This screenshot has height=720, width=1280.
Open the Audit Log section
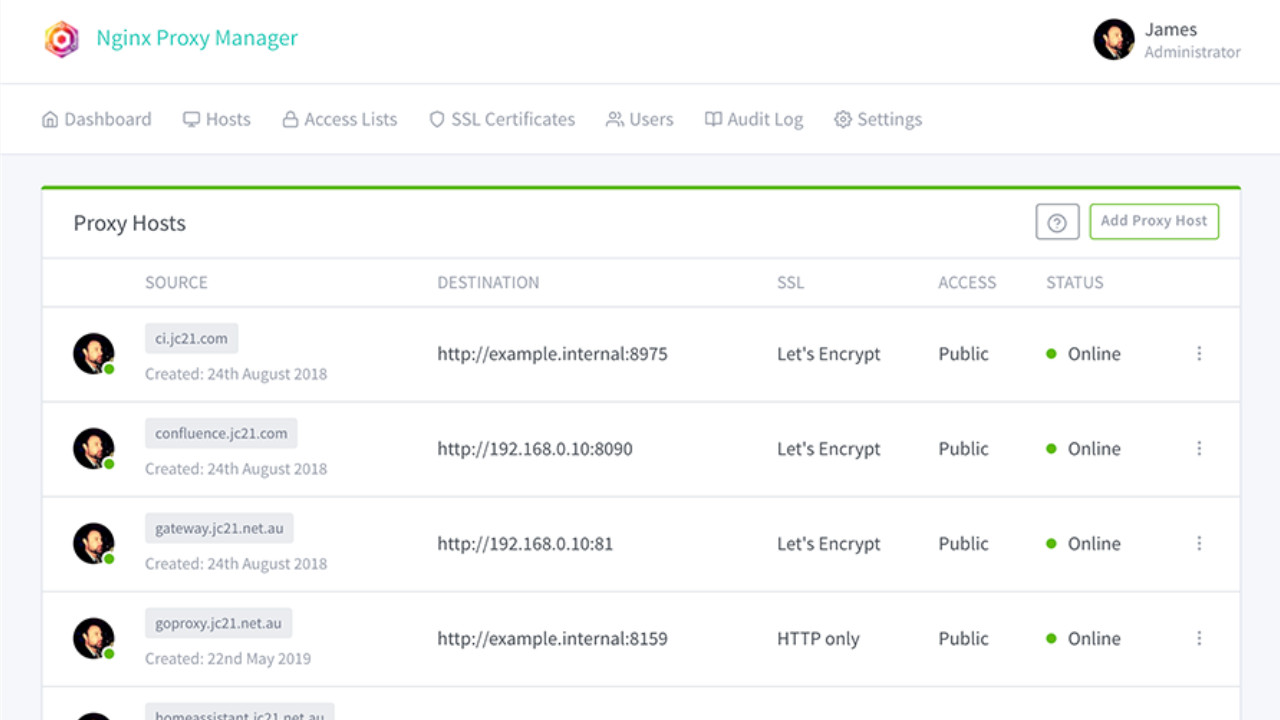point(753,118)
